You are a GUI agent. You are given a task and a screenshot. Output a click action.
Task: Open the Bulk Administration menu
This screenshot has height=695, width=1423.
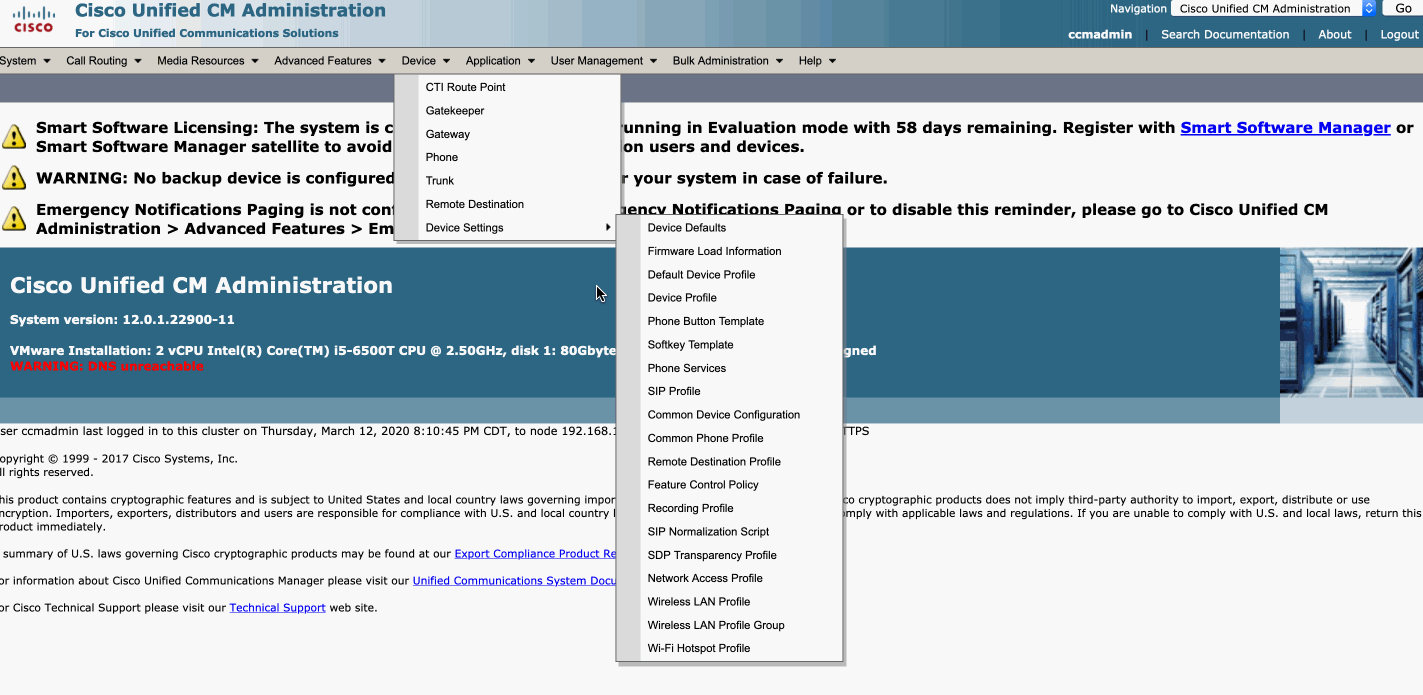pyautogui.click(x=721, y=60)
